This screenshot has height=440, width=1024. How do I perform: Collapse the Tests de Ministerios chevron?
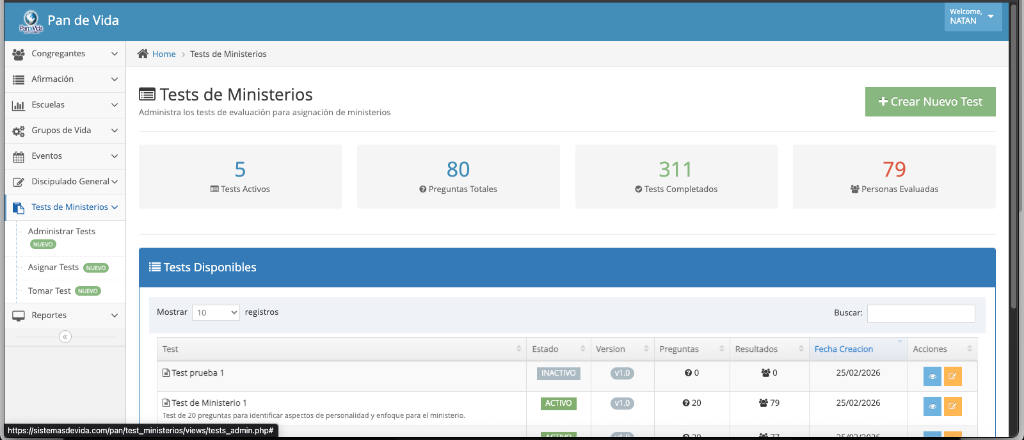tap(114, 207)
